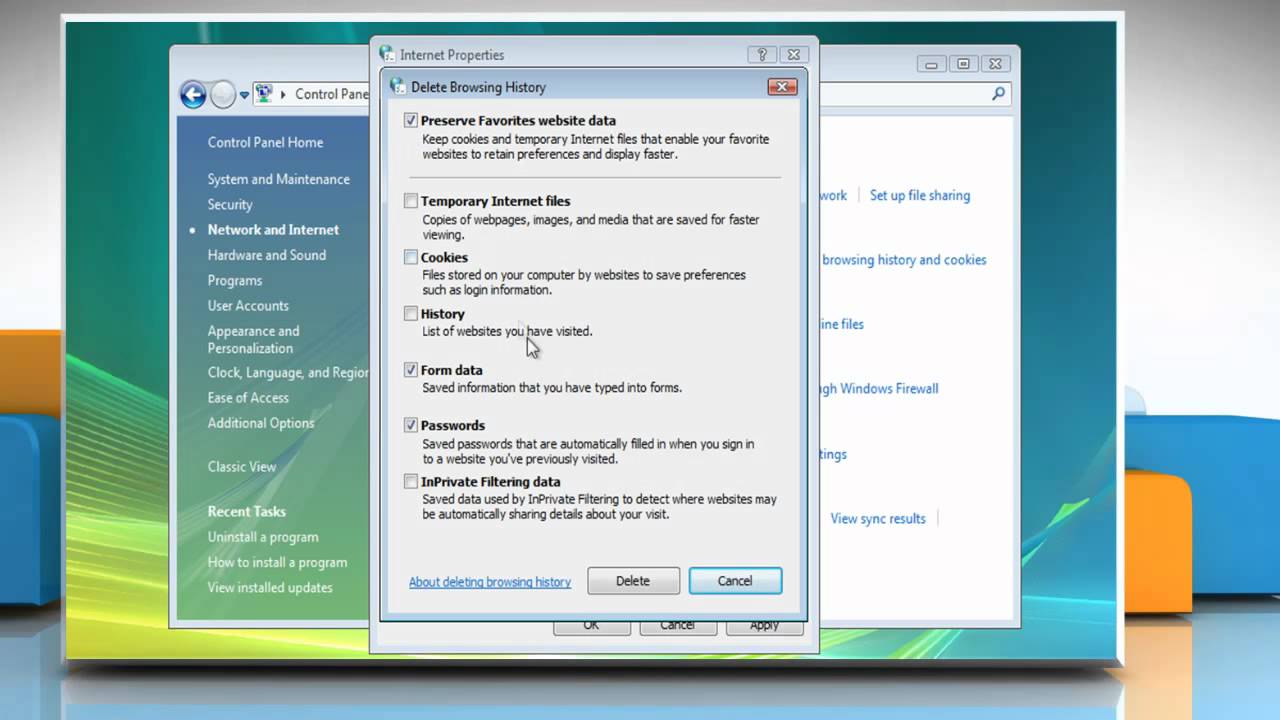Open Programs category
Screen dimensions: 1280x720
235,280
